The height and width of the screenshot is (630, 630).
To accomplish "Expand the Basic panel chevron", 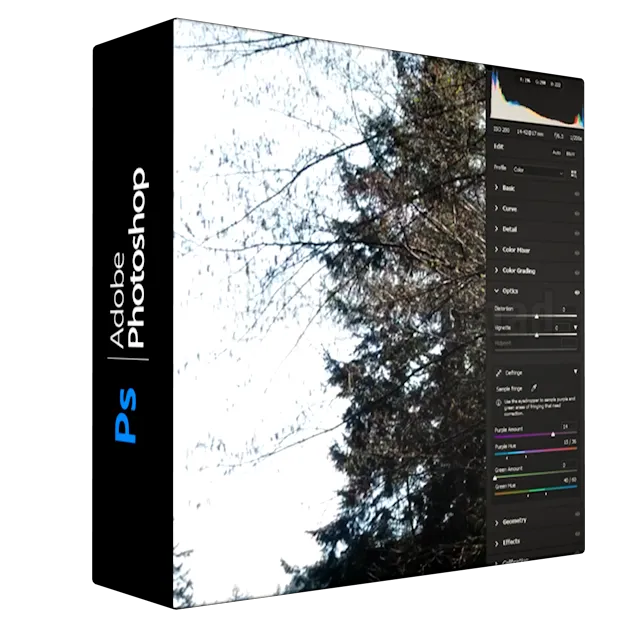I will pos(496,187).
